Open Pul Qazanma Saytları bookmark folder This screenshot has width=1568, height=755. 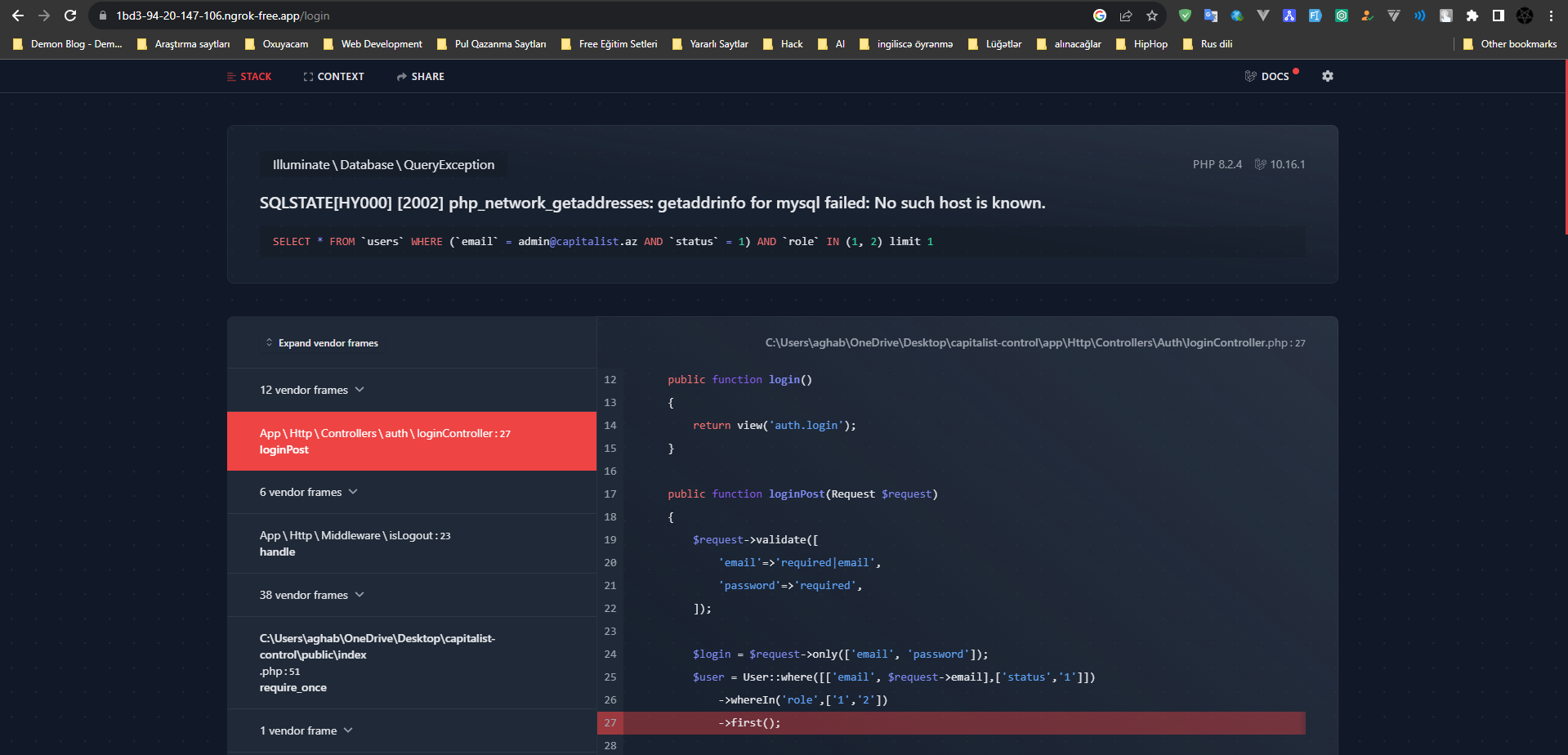492,44
